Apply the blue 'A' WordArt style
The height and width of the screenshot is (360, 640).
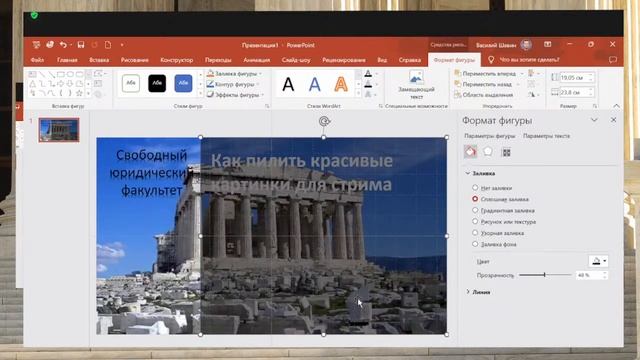pos(314,84)
